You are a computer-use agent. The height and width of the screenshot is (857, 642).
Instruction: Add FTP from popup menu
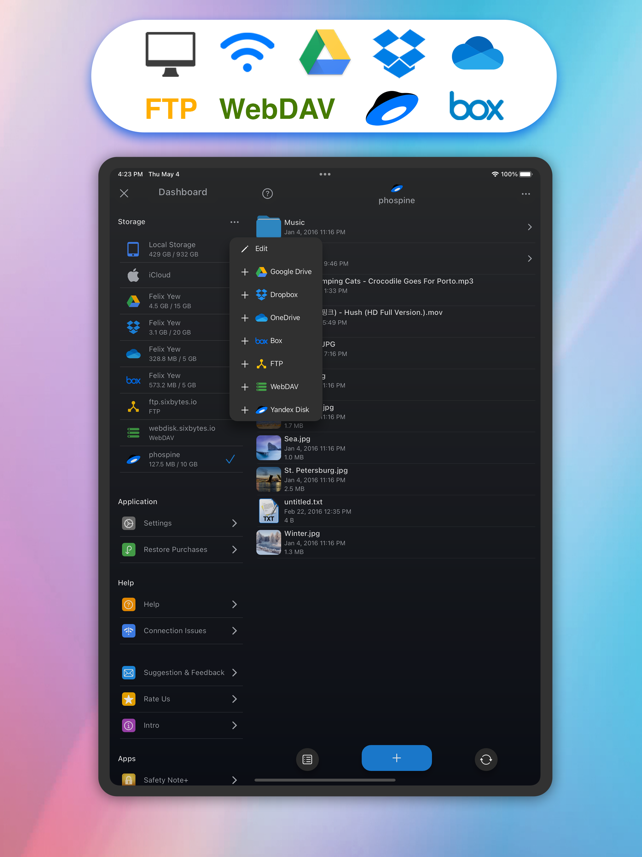pos(276,363)
